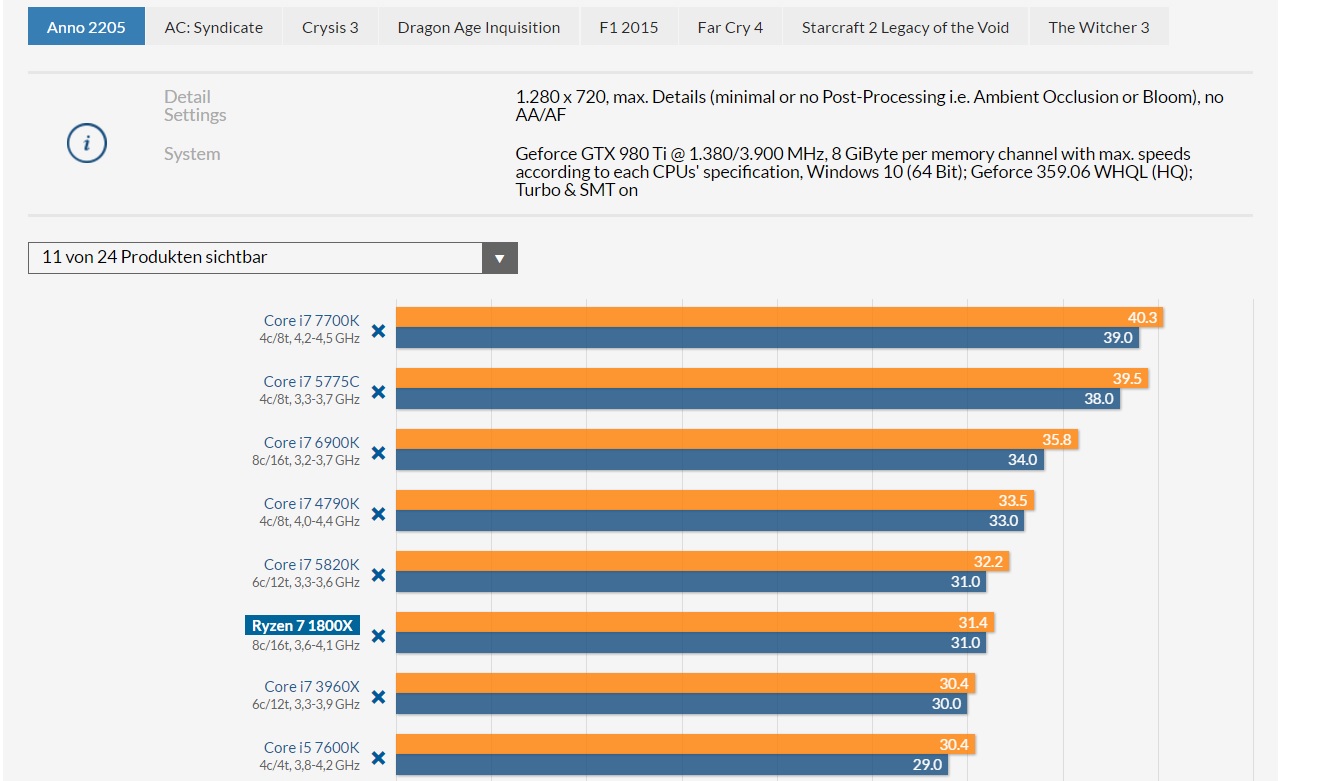
Task: Select the Dragon Age Inquisition tab
Action: pyautogui.click(x=479, y=27)
